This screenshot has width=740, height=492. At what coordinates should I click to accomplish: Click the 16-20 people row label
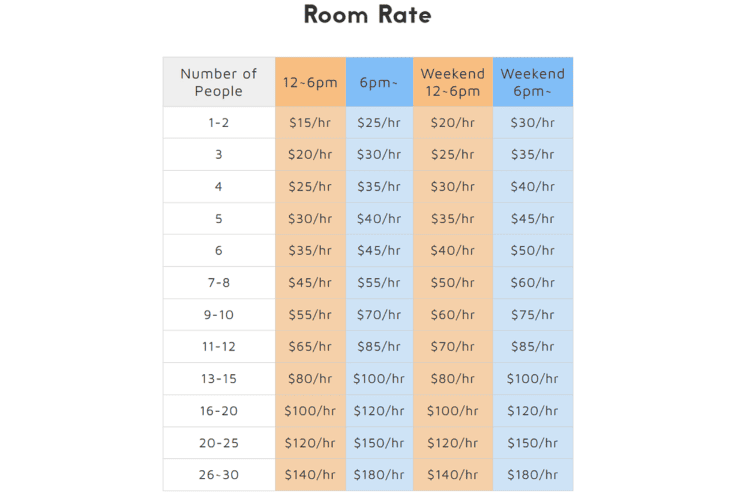coord(219,411)
